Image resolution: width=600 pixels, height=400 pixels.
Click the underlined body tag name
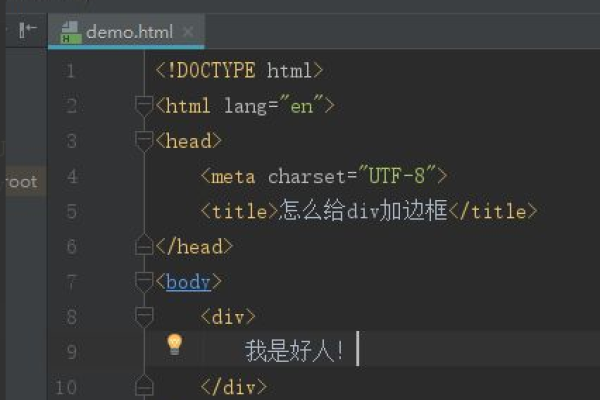coord(188,282)
